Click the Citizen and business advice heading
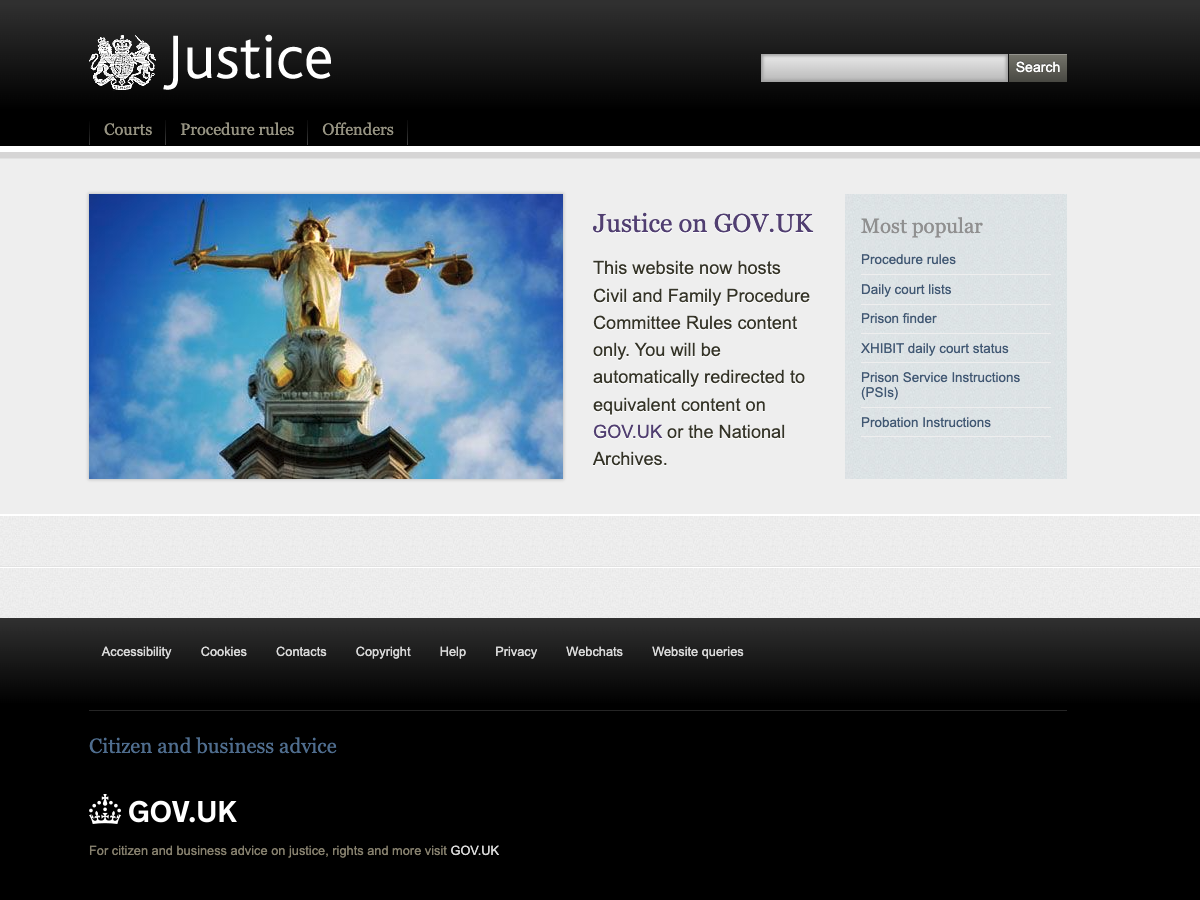1200x900 pixels. [212, 746]
